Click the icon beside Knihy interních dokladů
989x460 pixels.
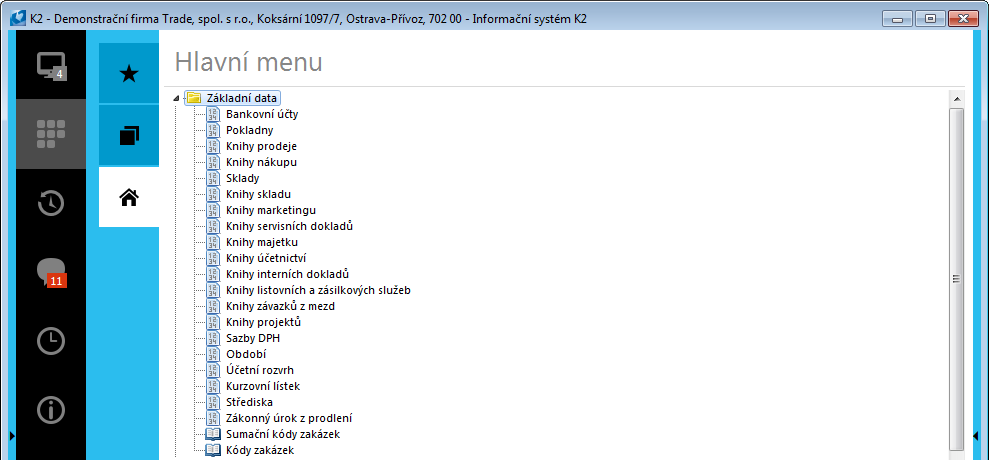pos(214,274)
